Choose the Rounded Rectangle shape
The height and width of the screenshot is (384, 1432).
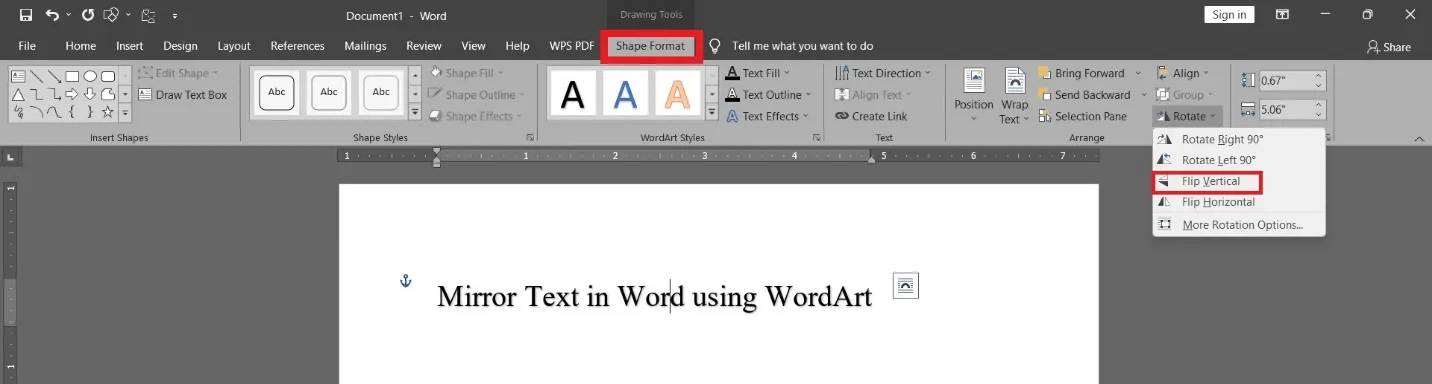coord(108,76)
